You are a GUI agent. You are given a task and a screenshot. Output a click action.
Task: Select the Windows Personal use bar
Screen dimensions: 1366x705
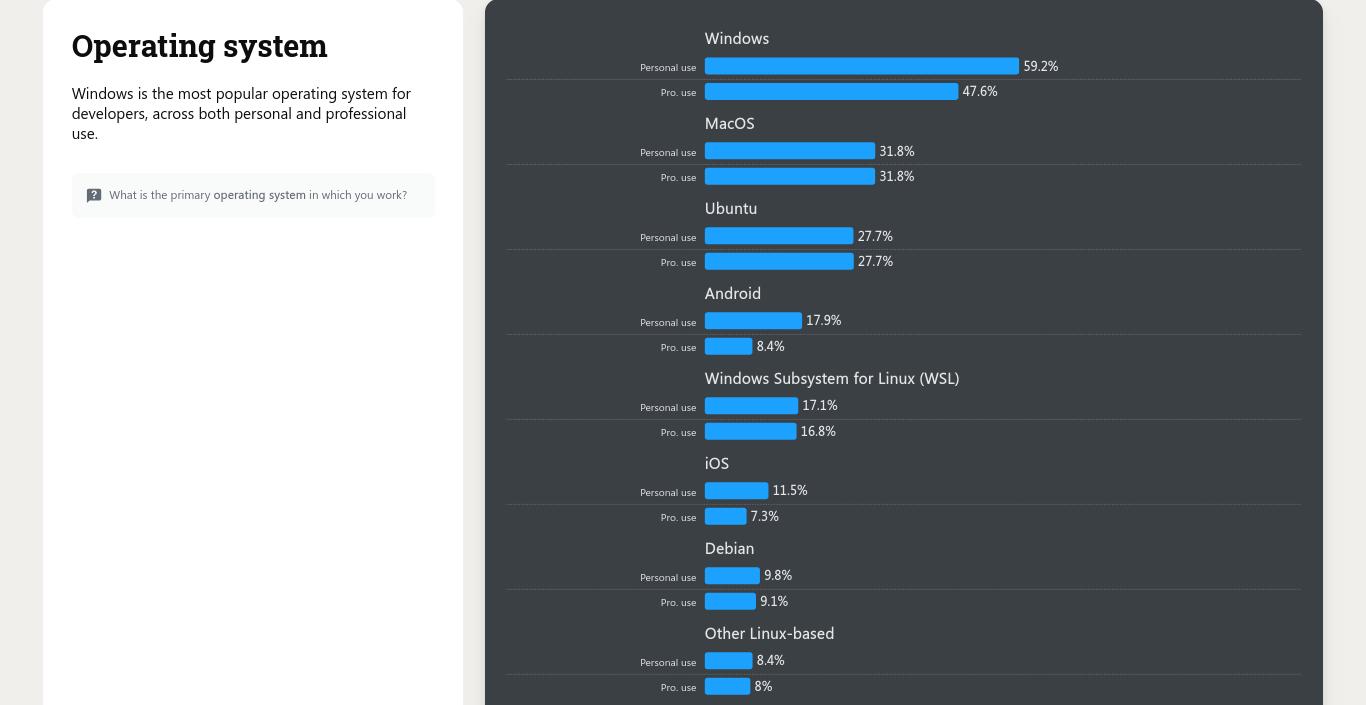tap(860, 66)
